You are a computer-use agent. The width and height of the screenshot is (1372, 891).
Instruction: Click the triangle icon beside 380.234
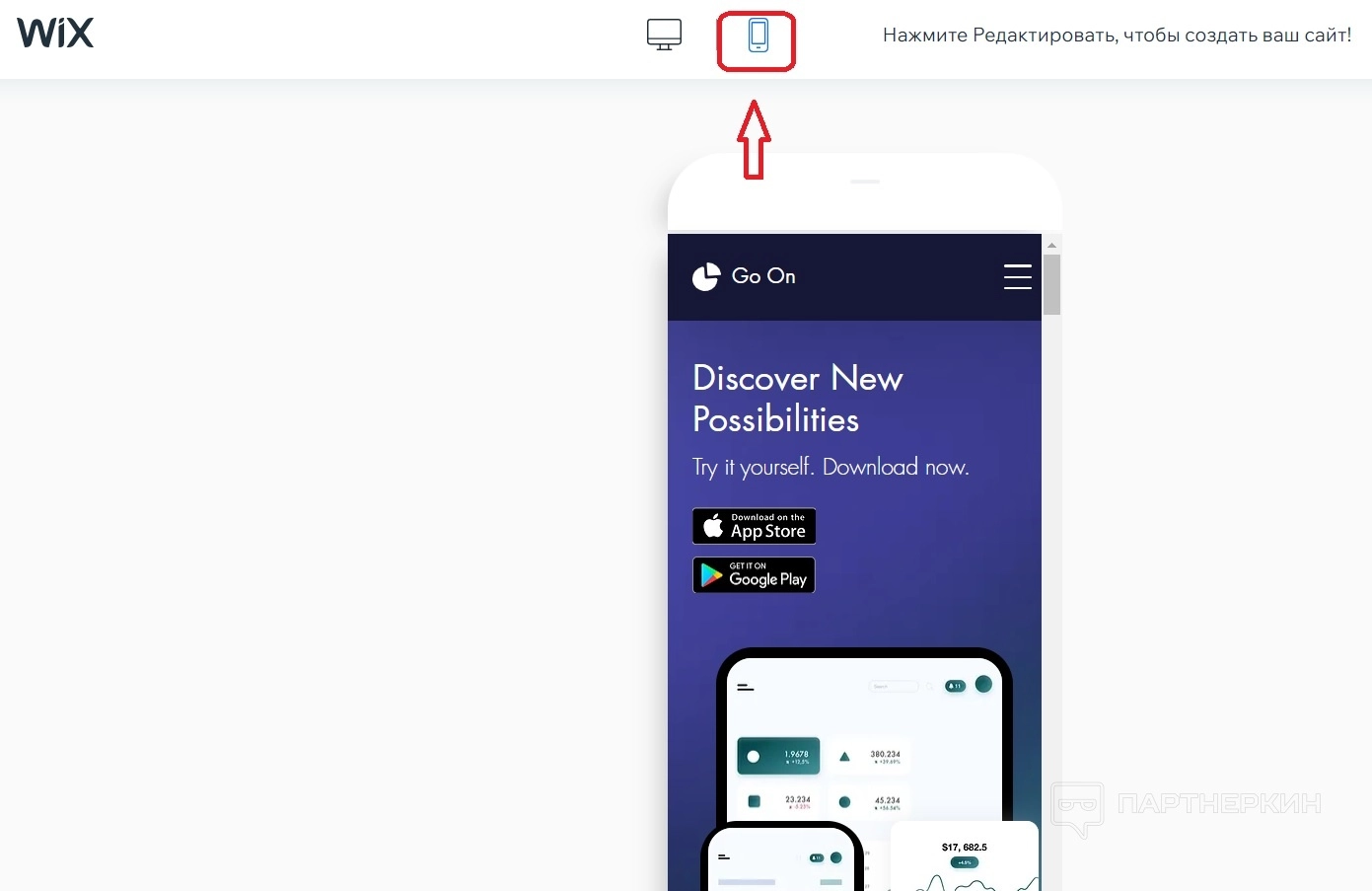click(844, 757)
